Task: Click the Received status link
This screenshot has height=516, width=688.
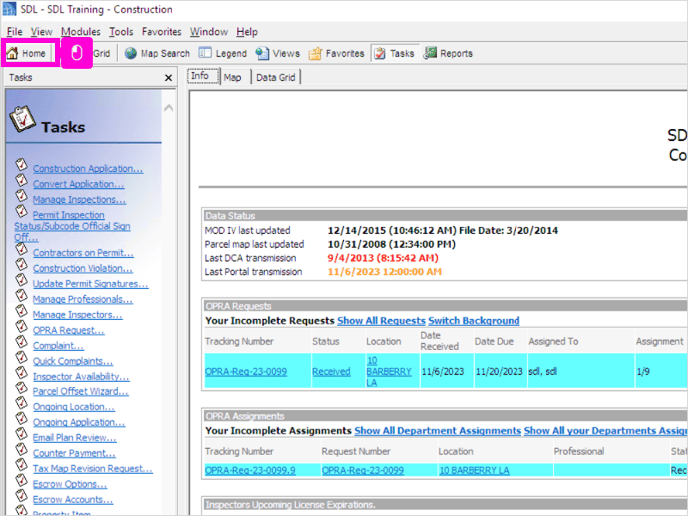Action: tap(331, 372)
